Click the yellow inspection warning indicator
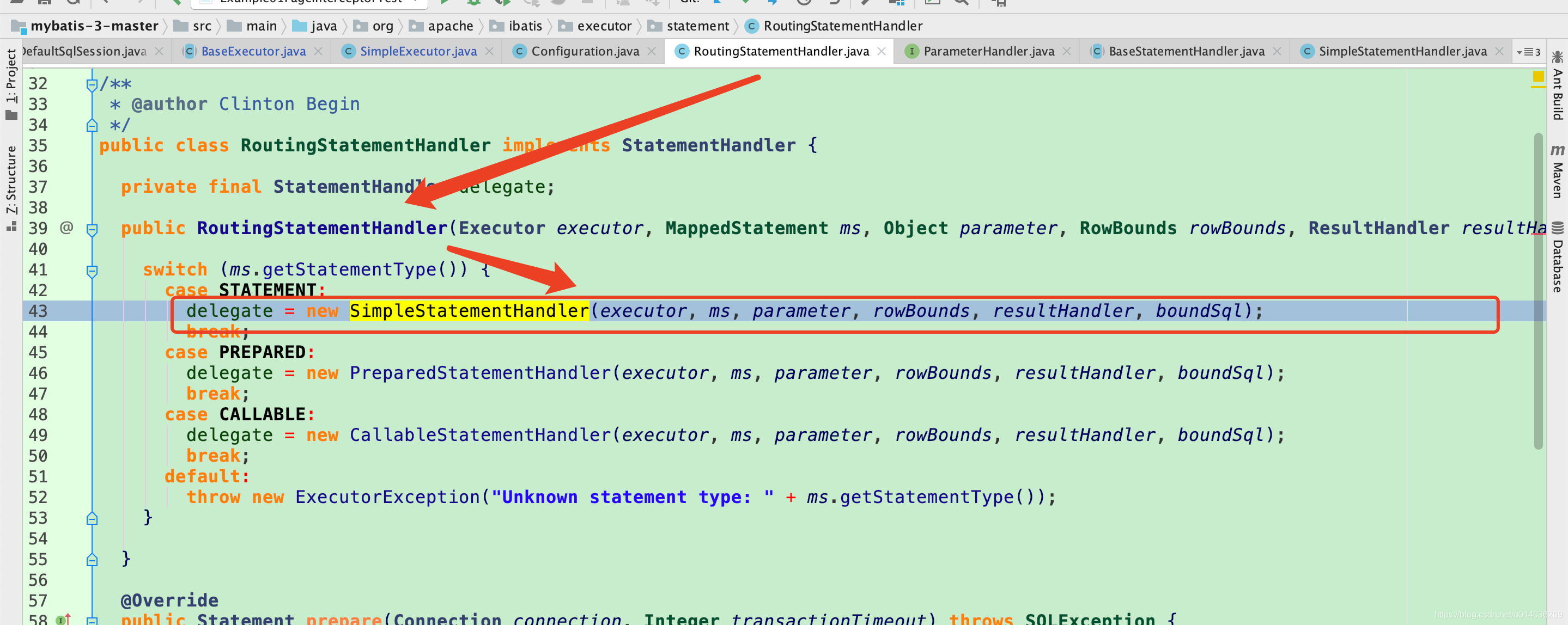 point(1538,77)
